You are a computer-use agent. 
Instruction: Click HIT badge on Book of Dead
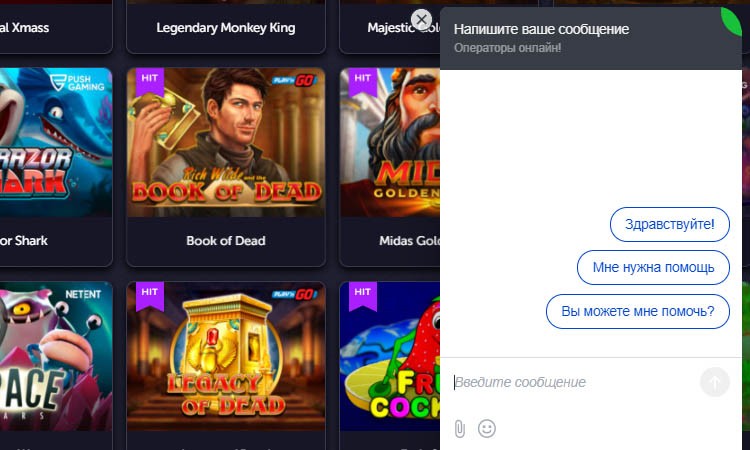click(150, 81)
